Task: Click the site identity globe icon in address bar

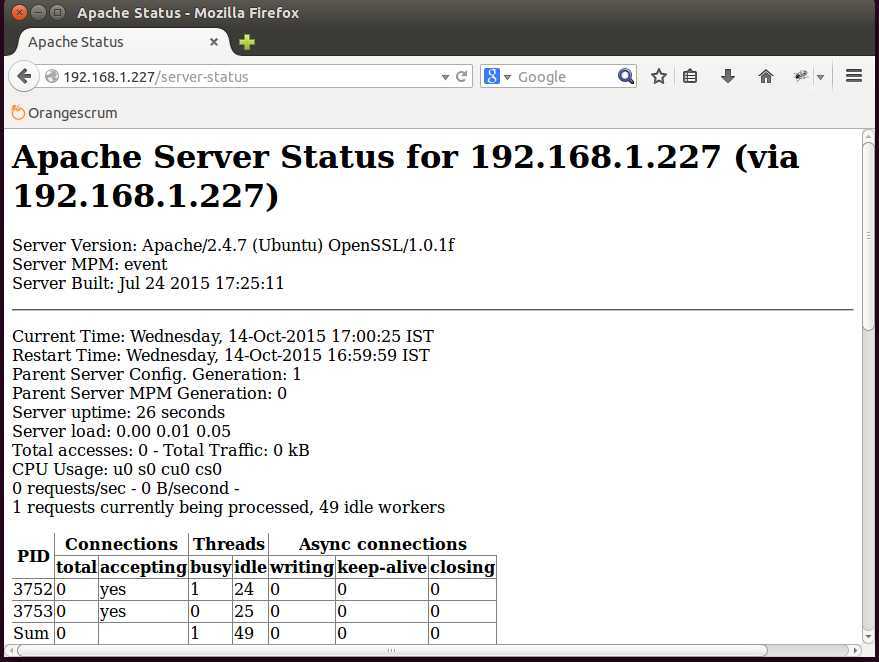Action: click(50, 76)
